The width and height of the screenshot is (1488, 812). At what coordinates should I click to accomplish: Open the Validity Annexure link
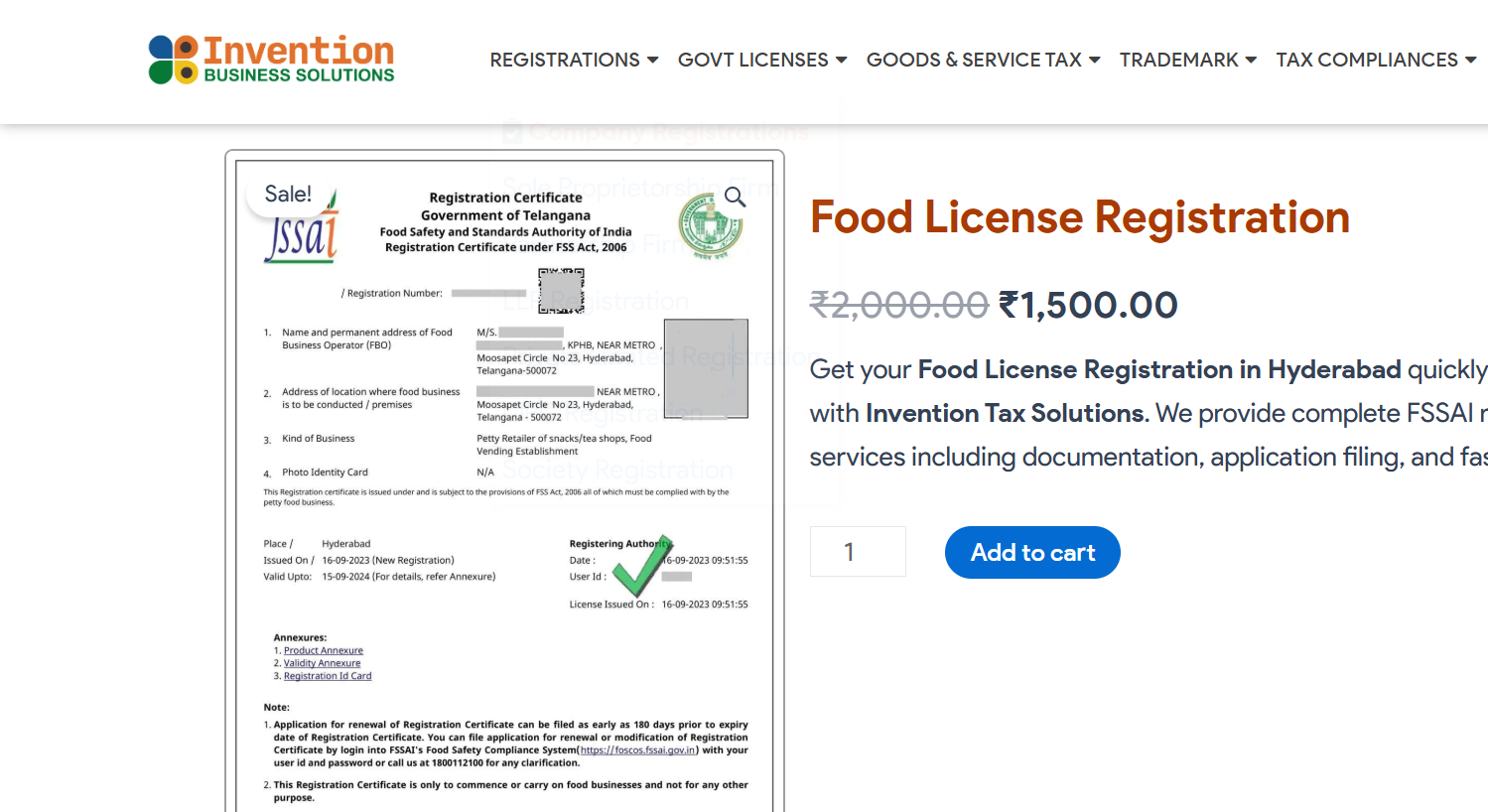(x=323, y=663)
